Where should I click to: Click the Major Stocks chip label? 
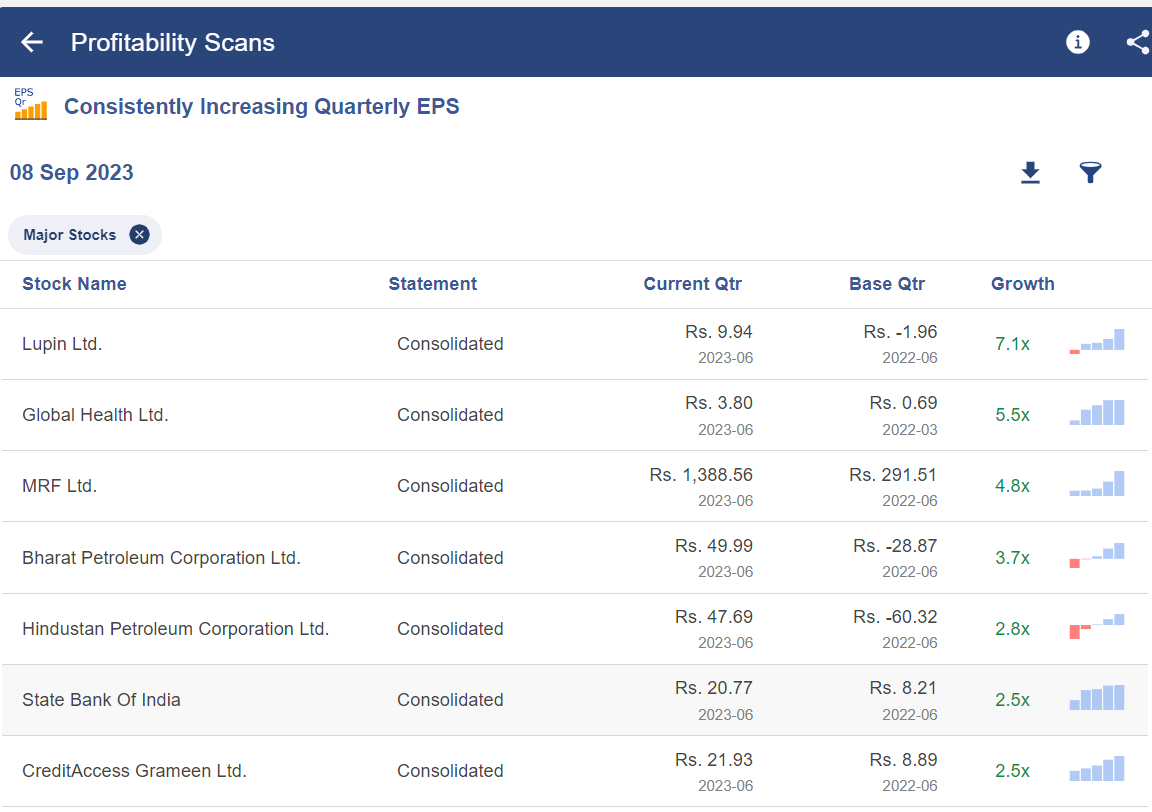click(70, 235)
